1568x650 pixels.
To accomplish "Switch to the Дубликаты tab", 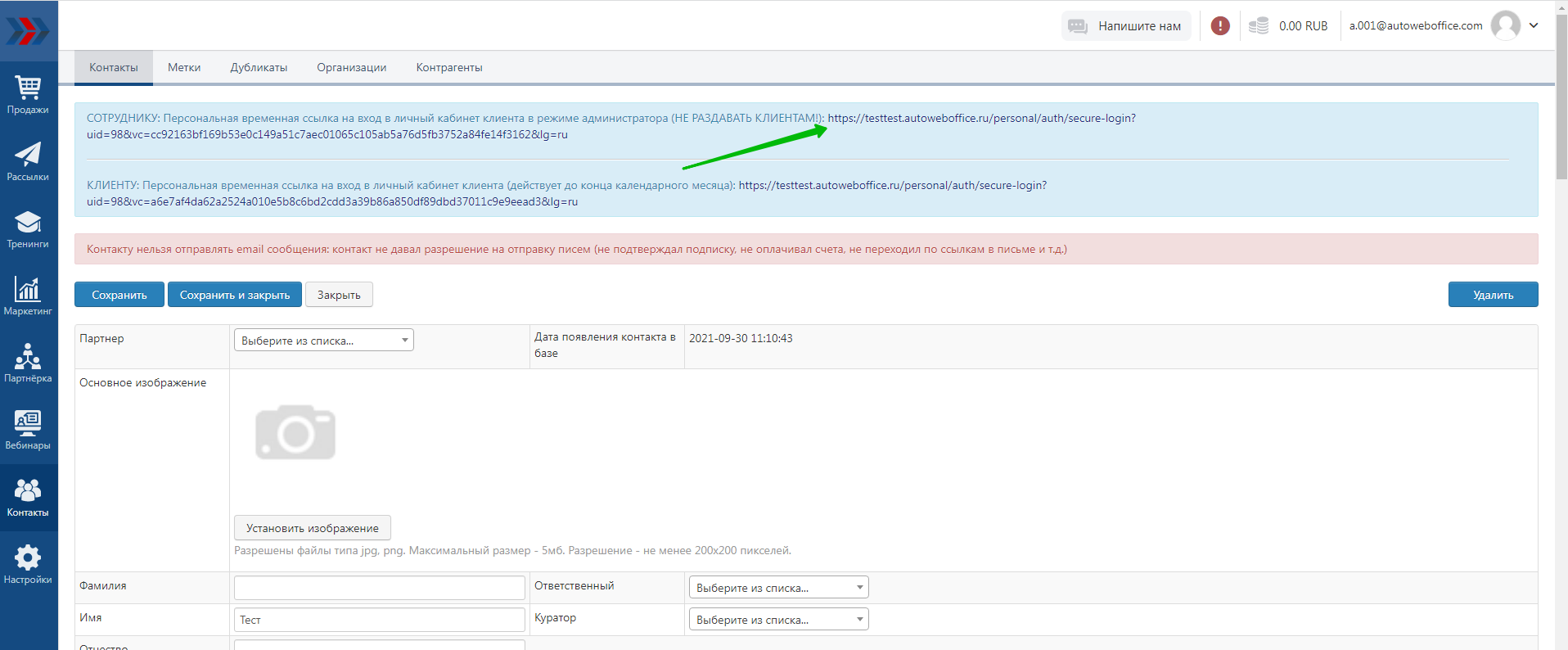I will [259, 68].
